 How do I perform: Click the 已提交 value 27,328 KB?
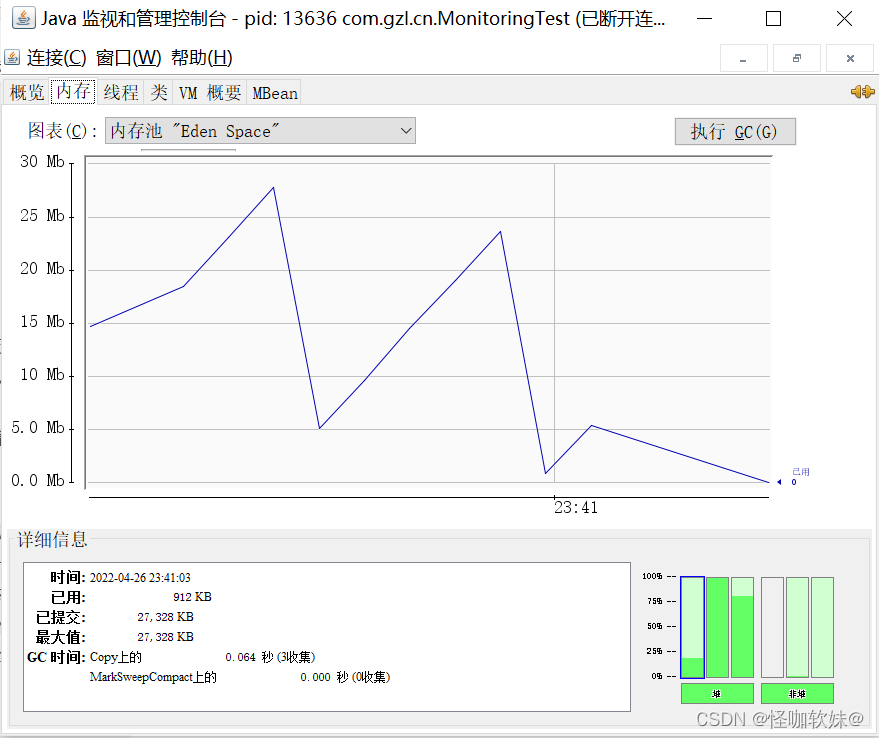[x=165, y=617]
